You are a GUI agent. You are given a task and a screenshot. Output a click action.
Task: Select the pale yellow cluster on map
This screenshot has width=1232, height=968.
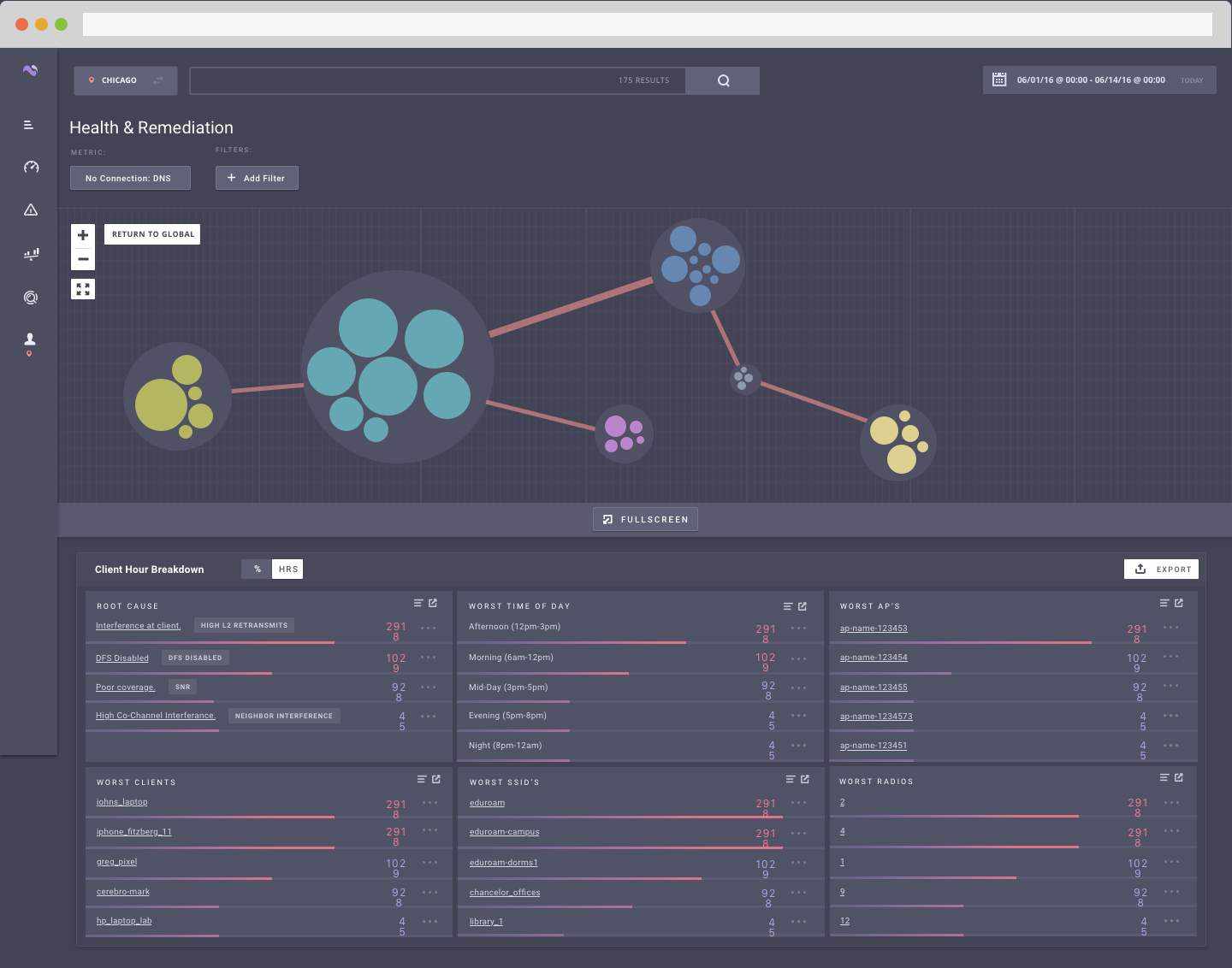[x=898, y=443]
